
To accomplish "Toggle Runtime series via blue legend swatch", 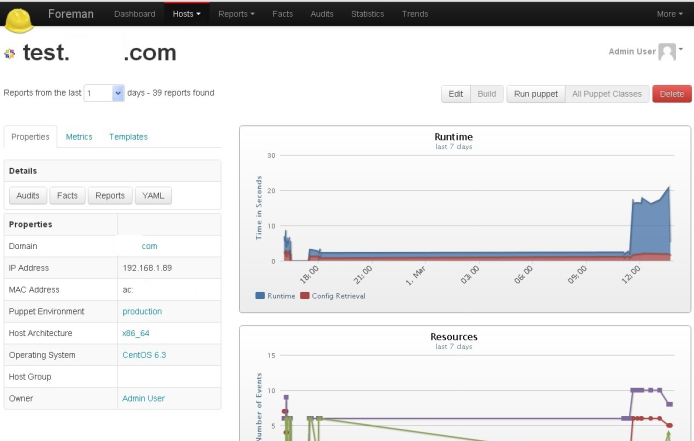I will click(x=260, y=295).
